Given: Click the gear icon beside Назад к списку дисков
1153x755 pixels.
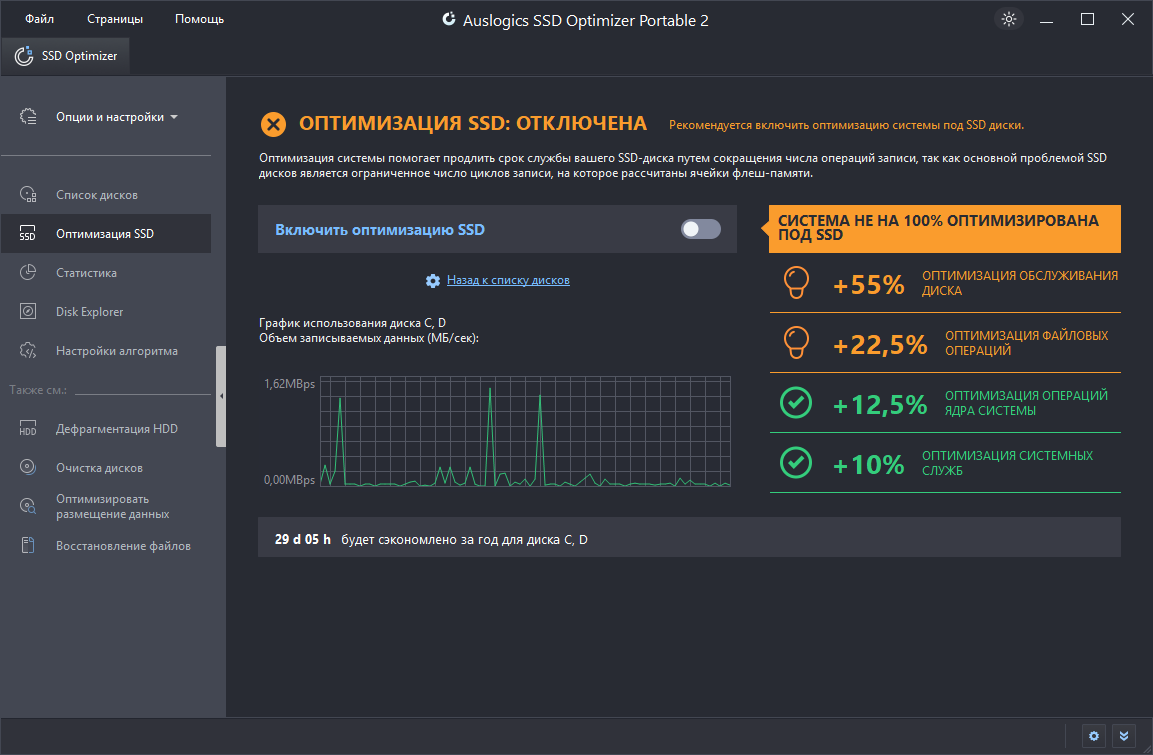Looking at the screenshot, I should pos(433,281).
